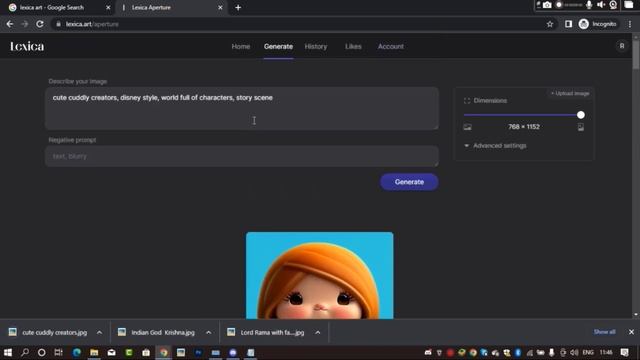Viewport: 640px width, 360px height.
Task: Reload the Lexica Aperture page
Action: pyautogui.click(x=40, y=24)
